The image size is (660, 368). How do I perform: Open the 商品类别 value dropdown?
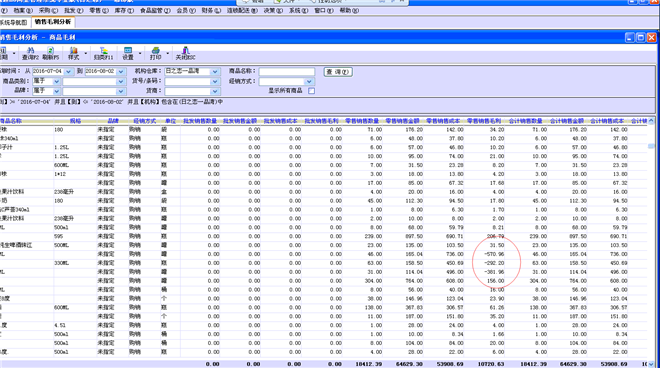point(121,81)
